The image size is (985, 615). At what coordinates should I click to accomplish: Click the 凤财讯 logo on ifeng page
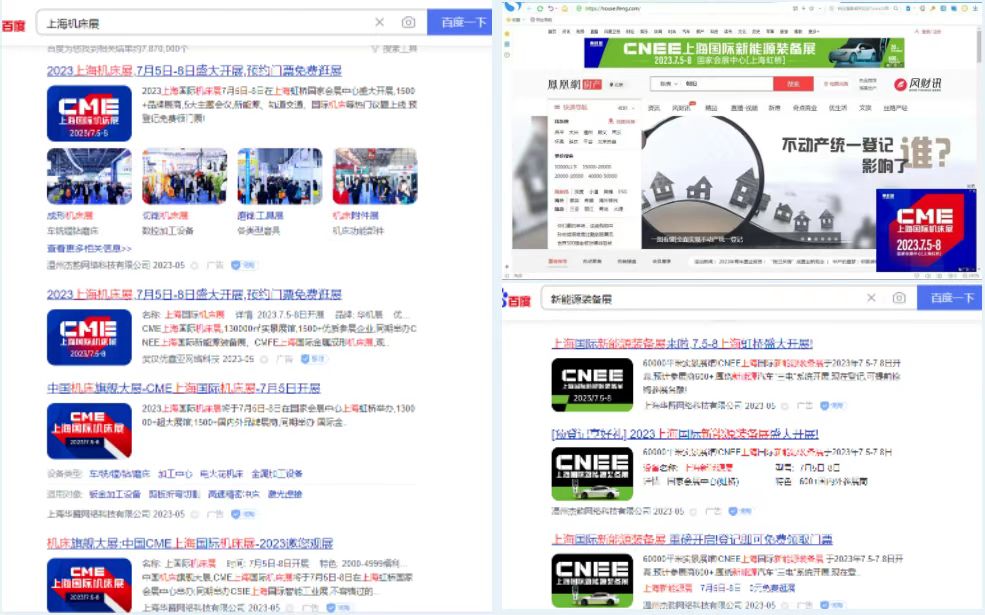918,84
